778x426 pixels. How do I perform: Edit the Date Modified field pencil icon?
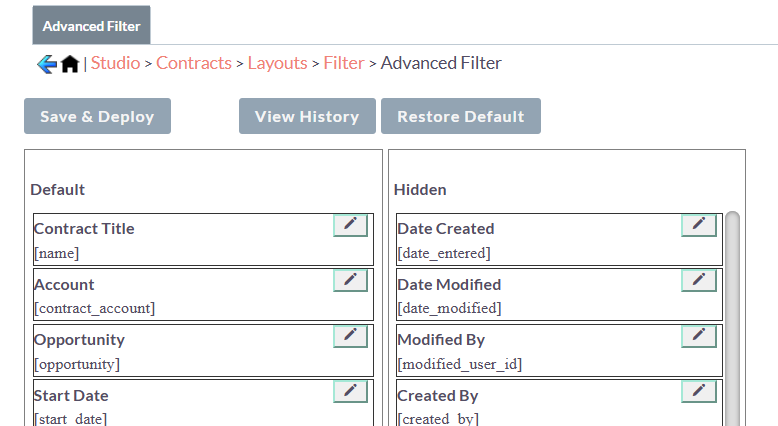699,281
